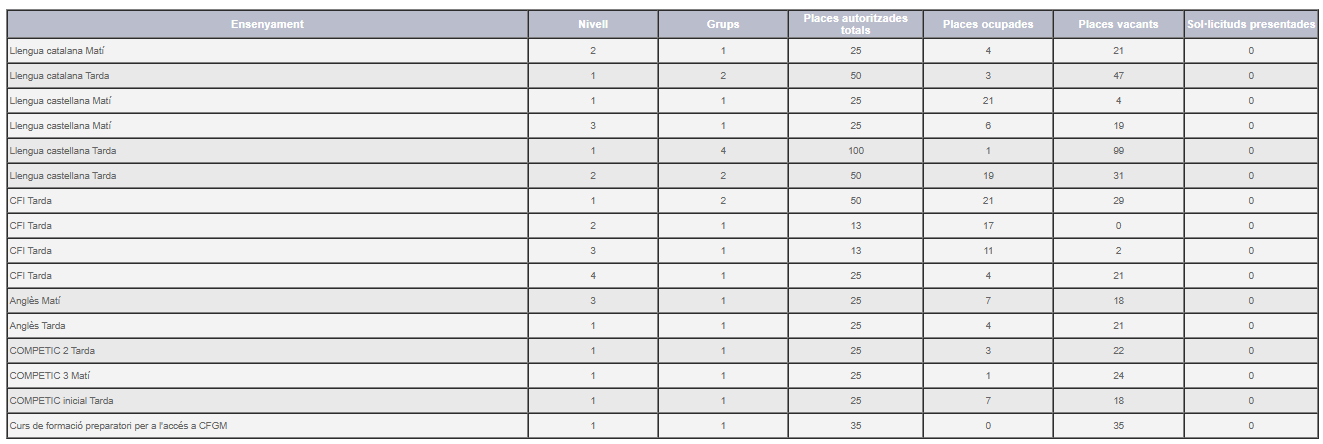
Task: Click the 47 vacant places cell
Action: click(x=1118, y=76)
